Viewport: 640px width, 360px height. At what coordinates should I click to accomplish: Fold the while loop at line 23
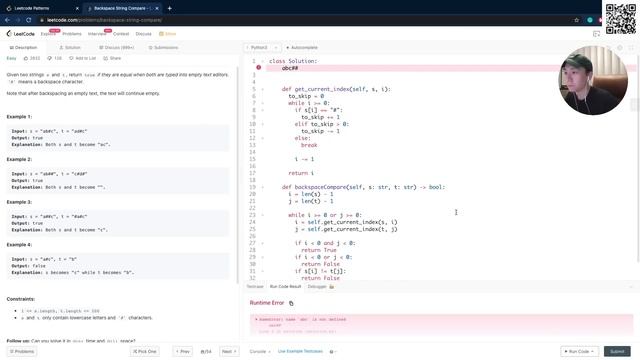pyautogui.click(x=262, y=215)
